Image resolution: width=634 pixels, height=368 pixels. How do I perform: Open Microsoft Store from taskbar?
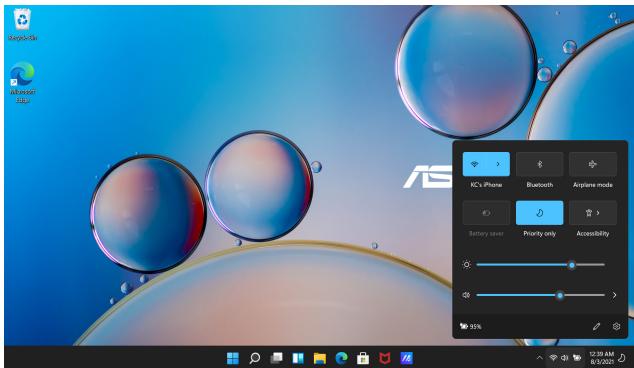tap(363, 358)
